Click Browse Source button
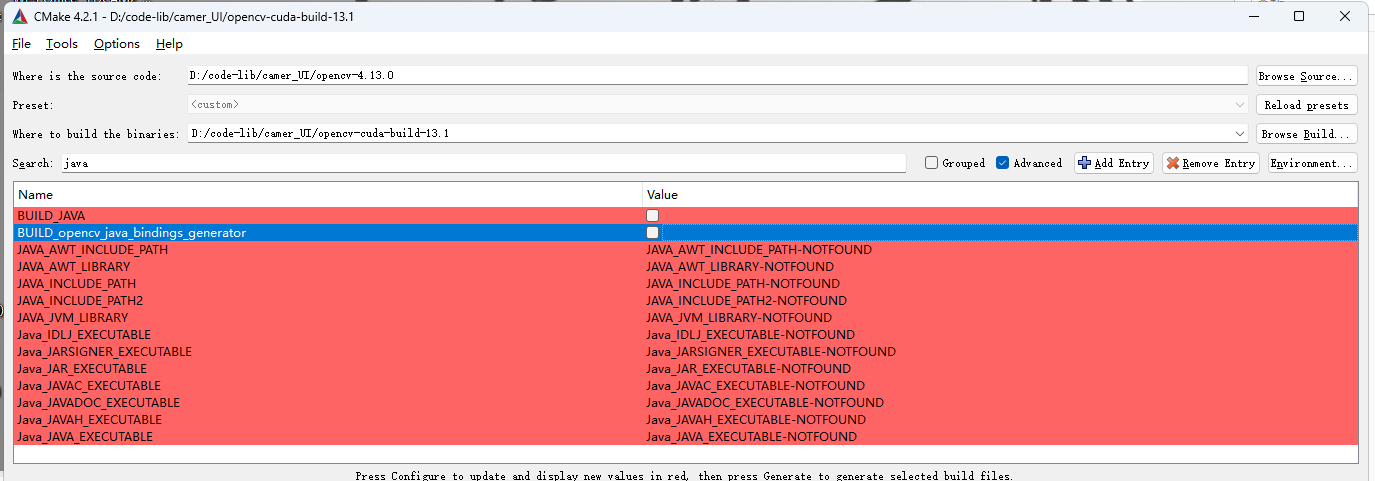Viewport: 1375px width, 481px height. (x=1306, y=76)
